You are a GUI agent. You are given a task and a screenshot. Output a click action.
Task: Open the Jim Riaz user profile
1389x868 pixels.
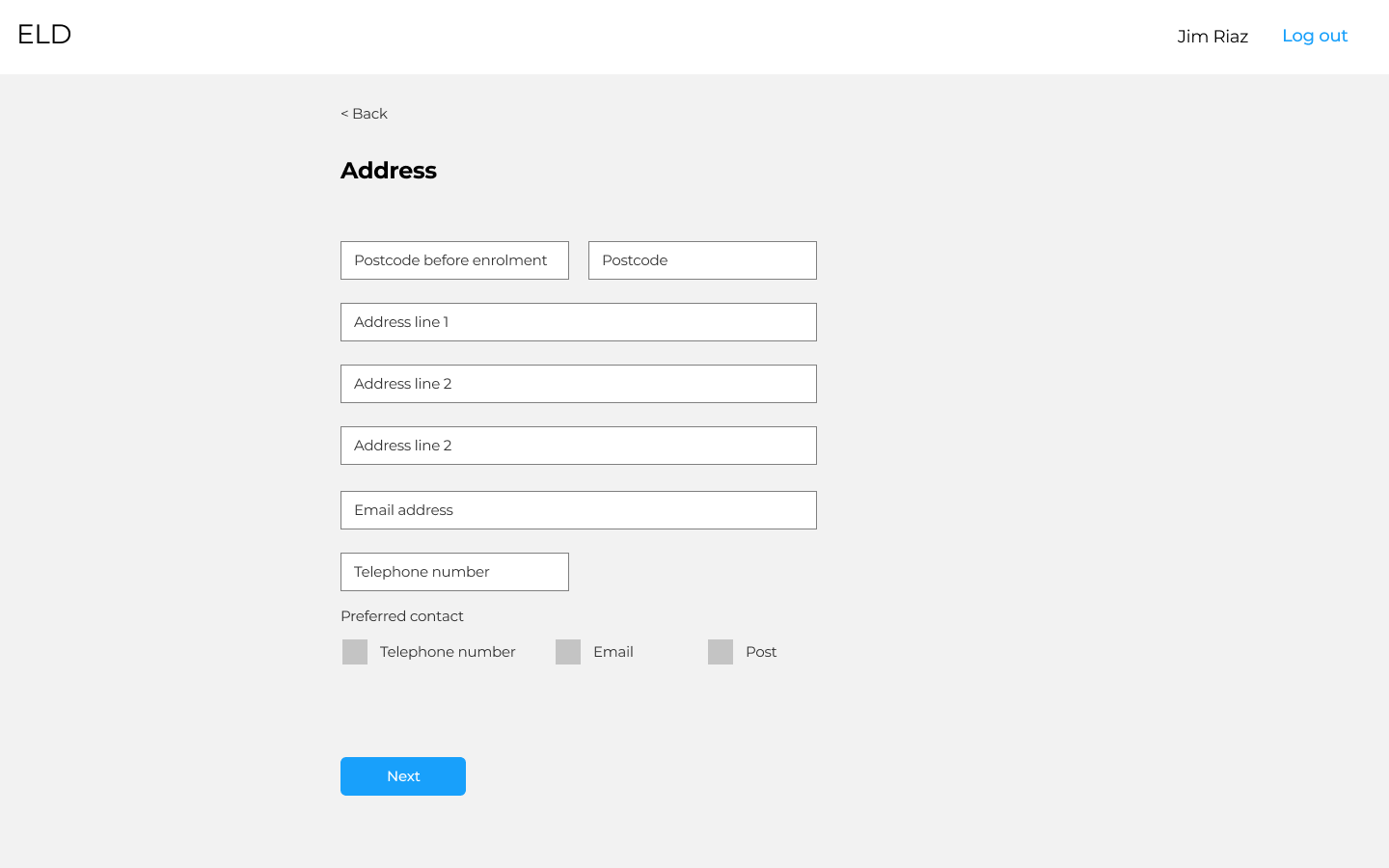1212,37
